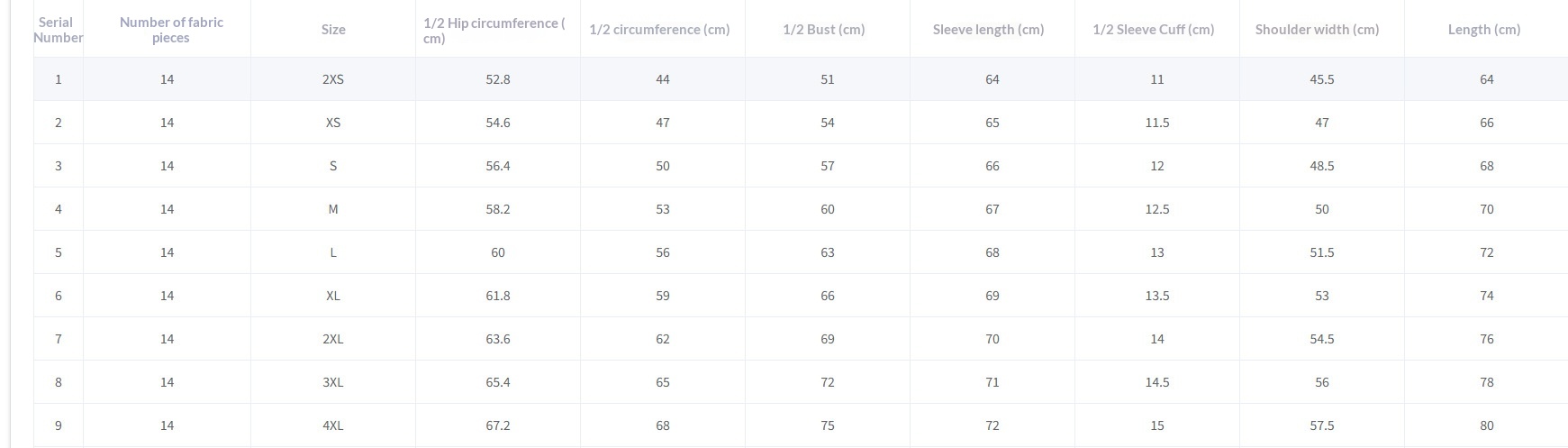This screenshot has height=448, width=1568.
Task: Select the Length (cm) column header
Action: click(1484, 30)
